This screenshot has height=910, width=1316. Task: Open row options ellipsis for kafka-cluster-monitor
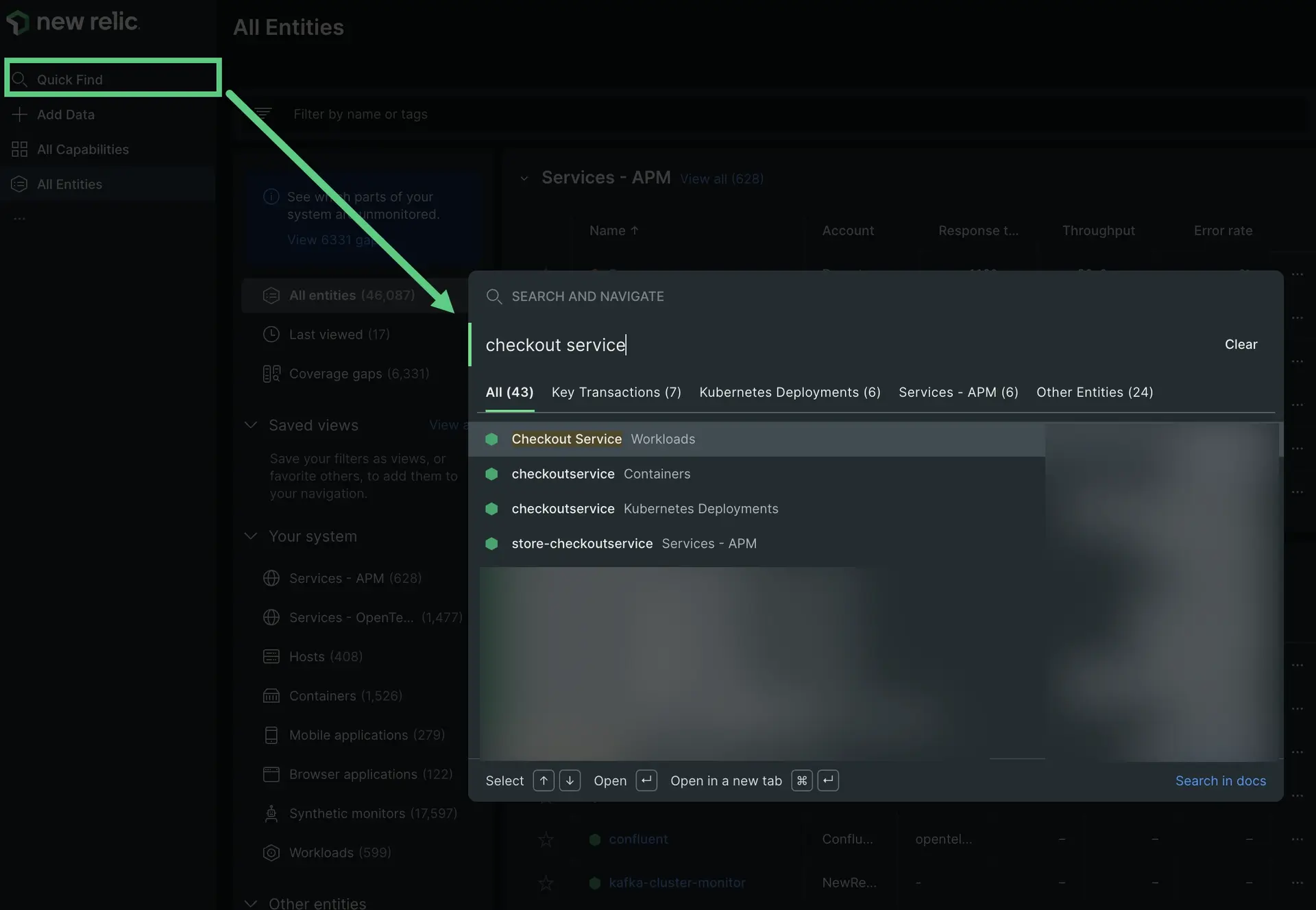coord(1297,883)
